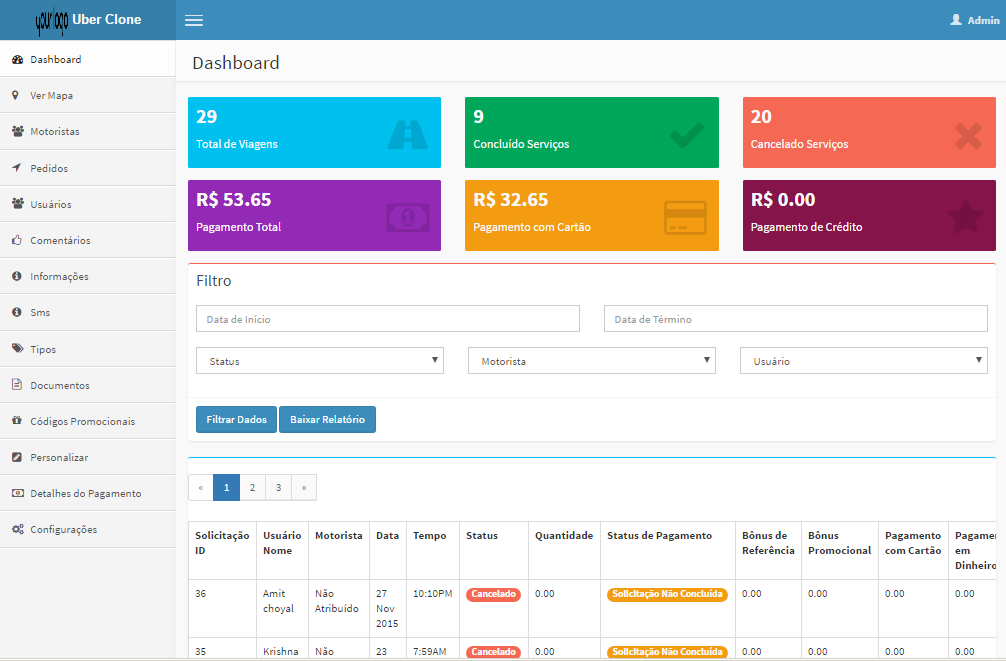Go to Ver Mapa in sidebar
Image resolution: width=1006 pixels, height=661 pixels.
88,95
